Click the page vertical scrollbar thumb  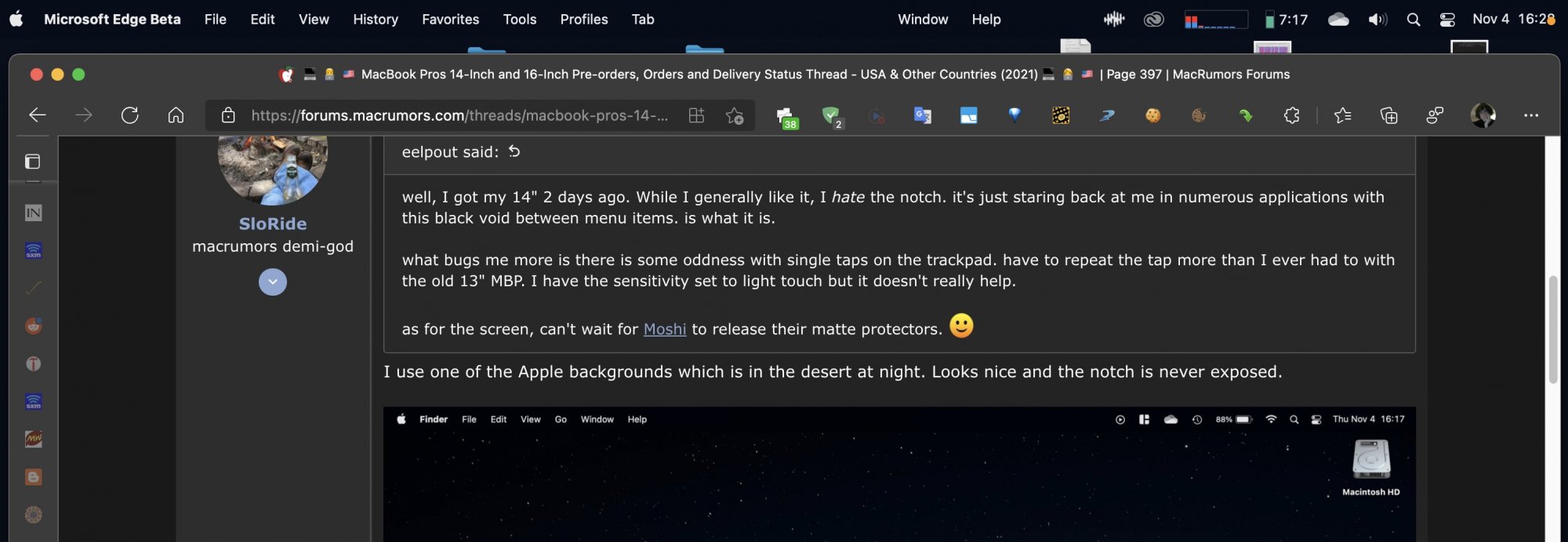1552,329
